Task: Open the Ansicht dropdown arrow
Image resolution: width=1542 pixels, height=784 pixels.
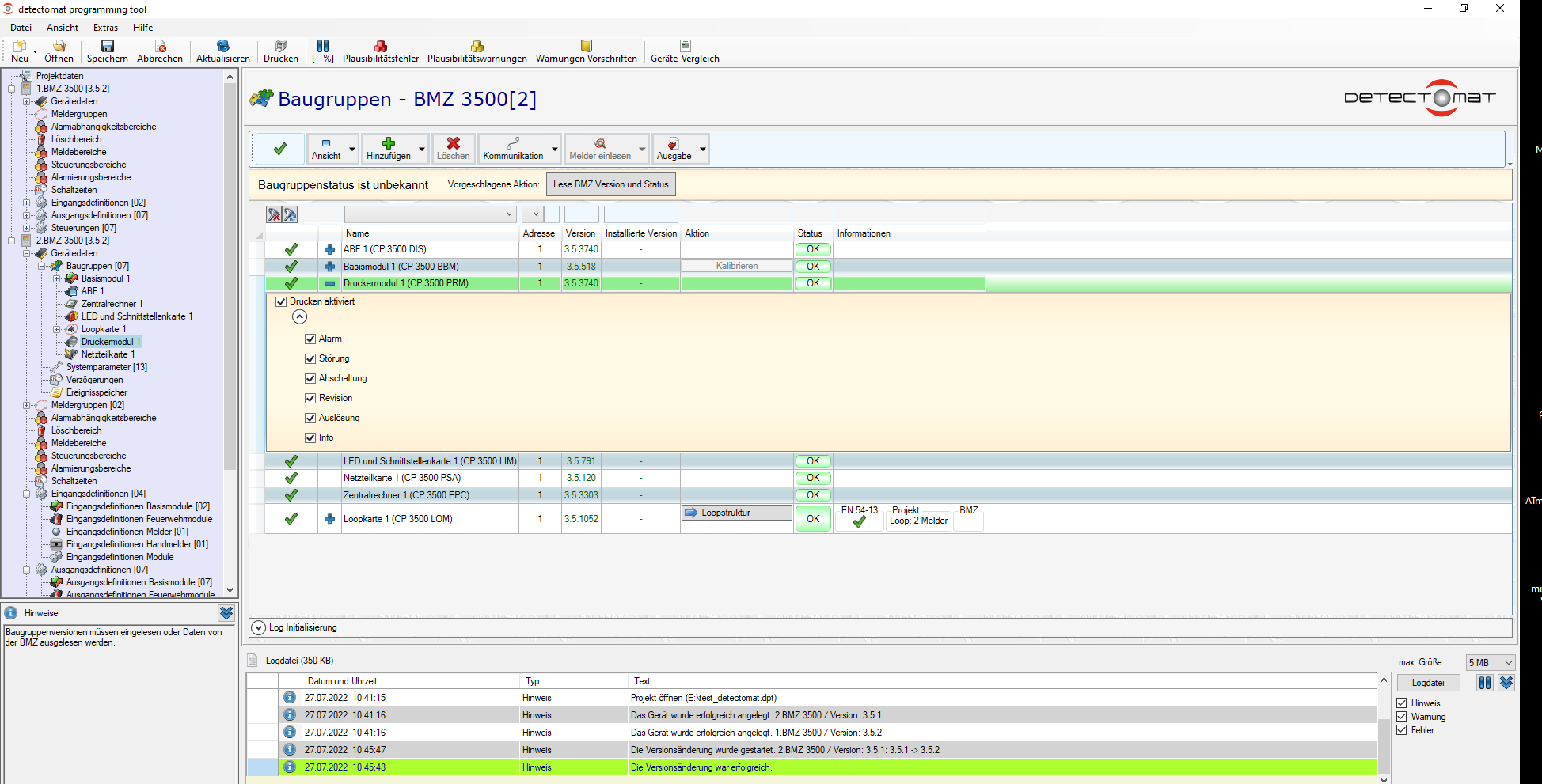Action: 352,149
